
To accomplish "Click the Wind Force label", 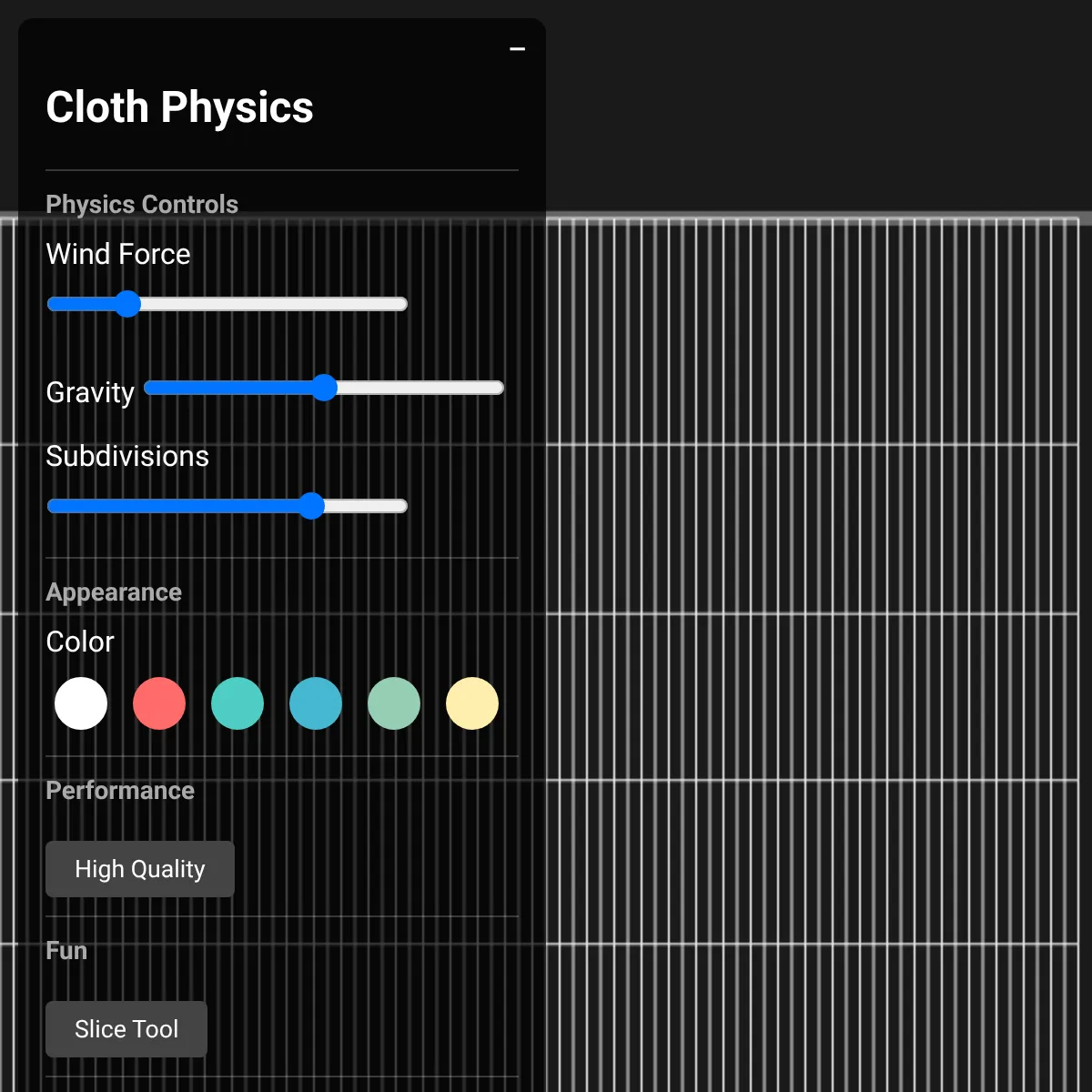I will click(118, 254).
